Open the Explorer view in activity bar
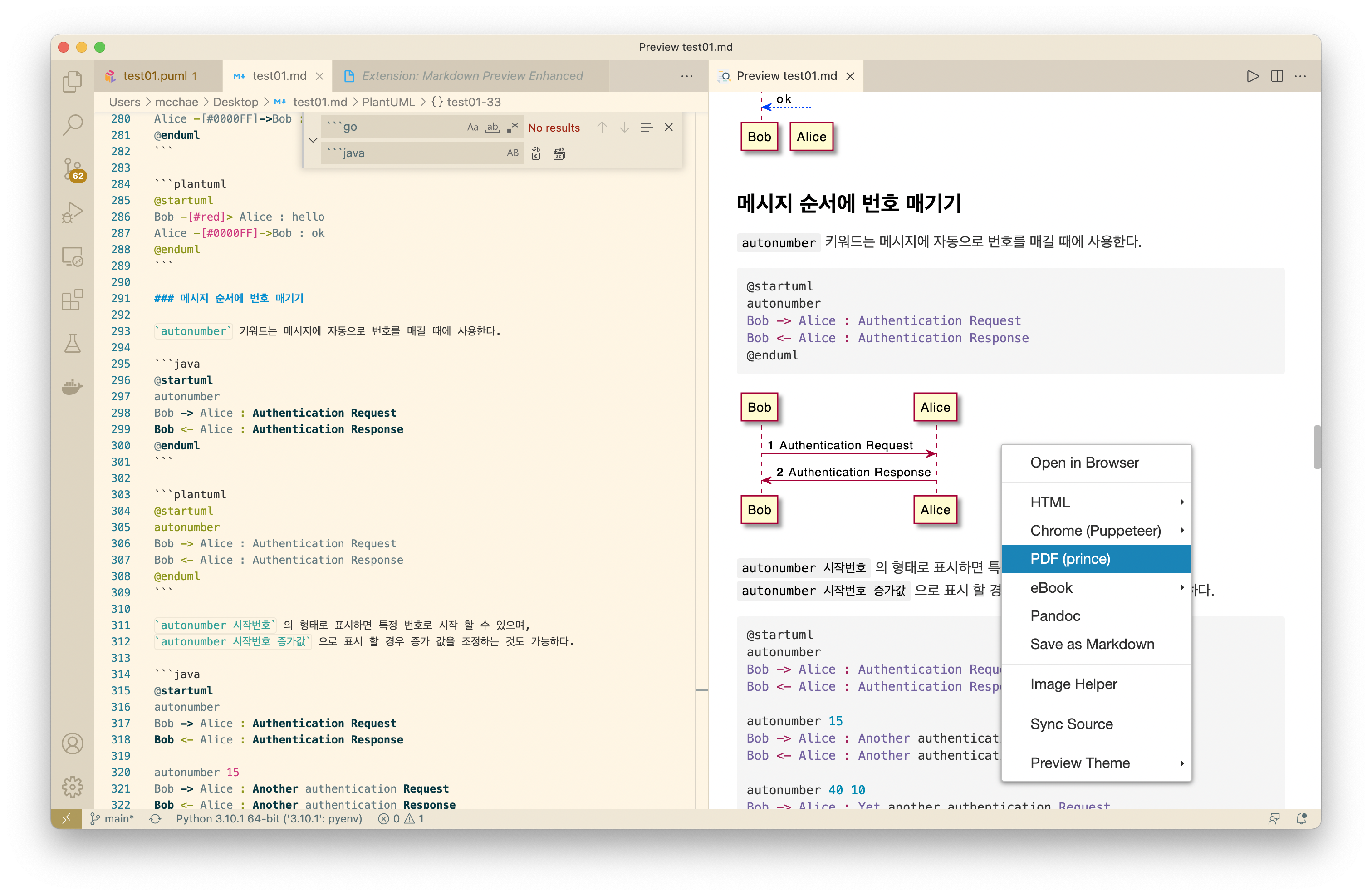1372x896 pixels. click(x=72, y=81)
